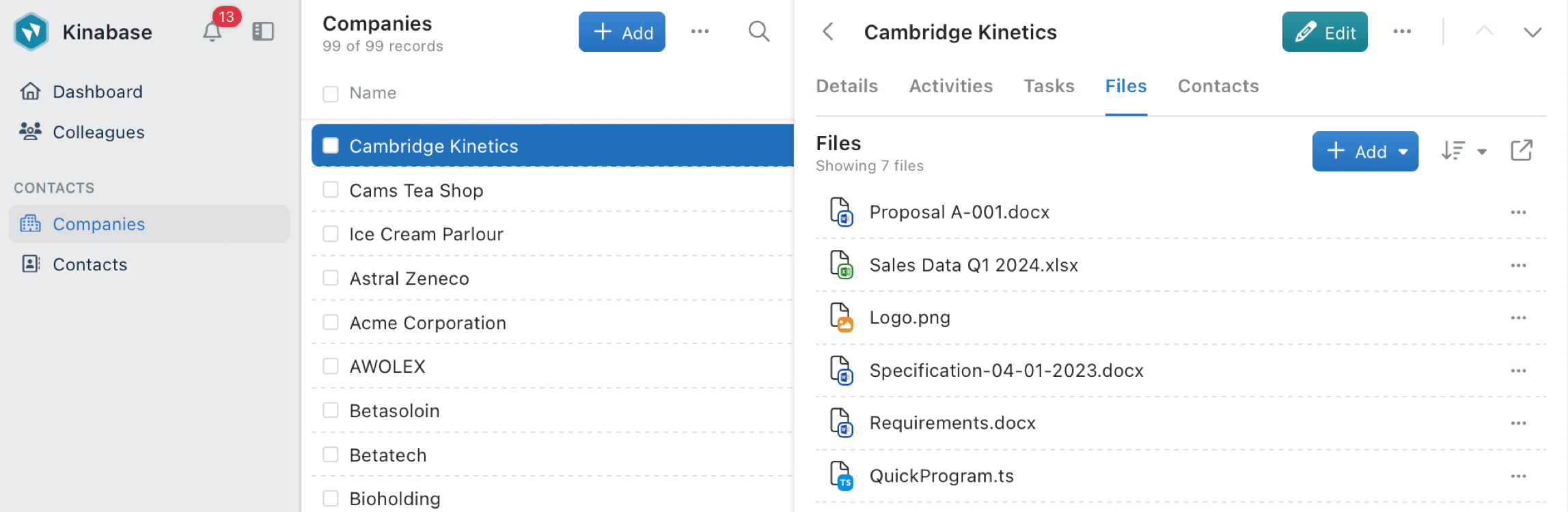Image resolution: width=1568 pixels, height=512 pixels.
Task: Toggle the select-all Name header checkbox
Action: click(331, 94)
